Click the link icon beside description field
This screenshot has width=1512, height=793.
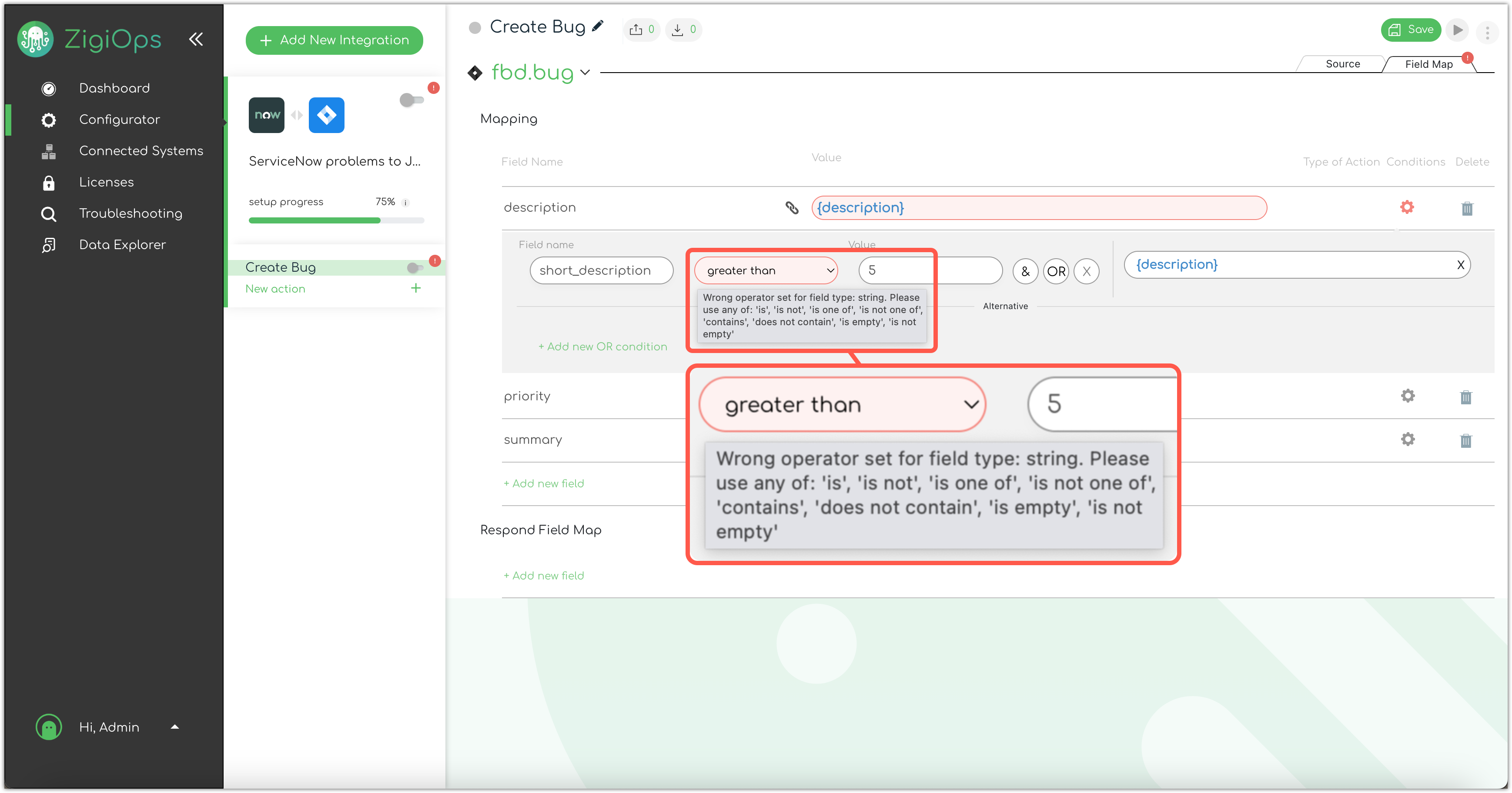792,208
